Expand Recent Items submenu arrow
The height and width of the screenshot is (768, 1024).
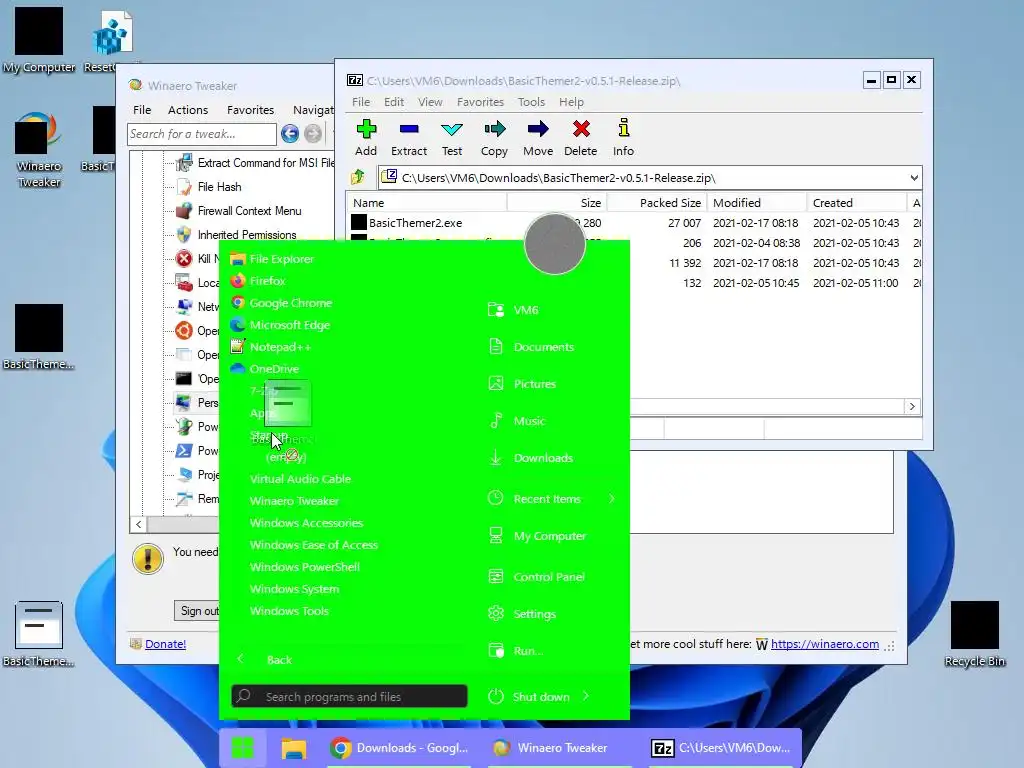(612, 499)
